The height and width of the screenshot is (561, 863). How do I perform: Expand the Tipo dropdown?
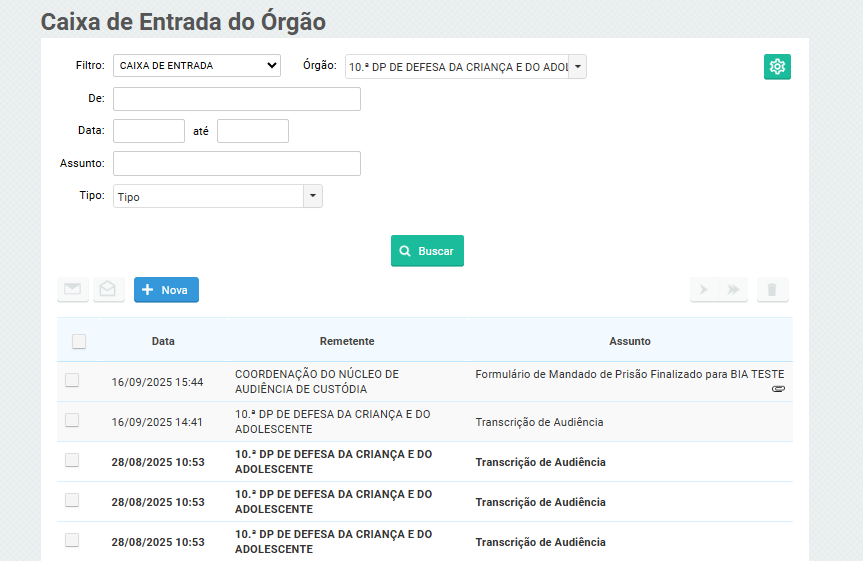point(313,196)
